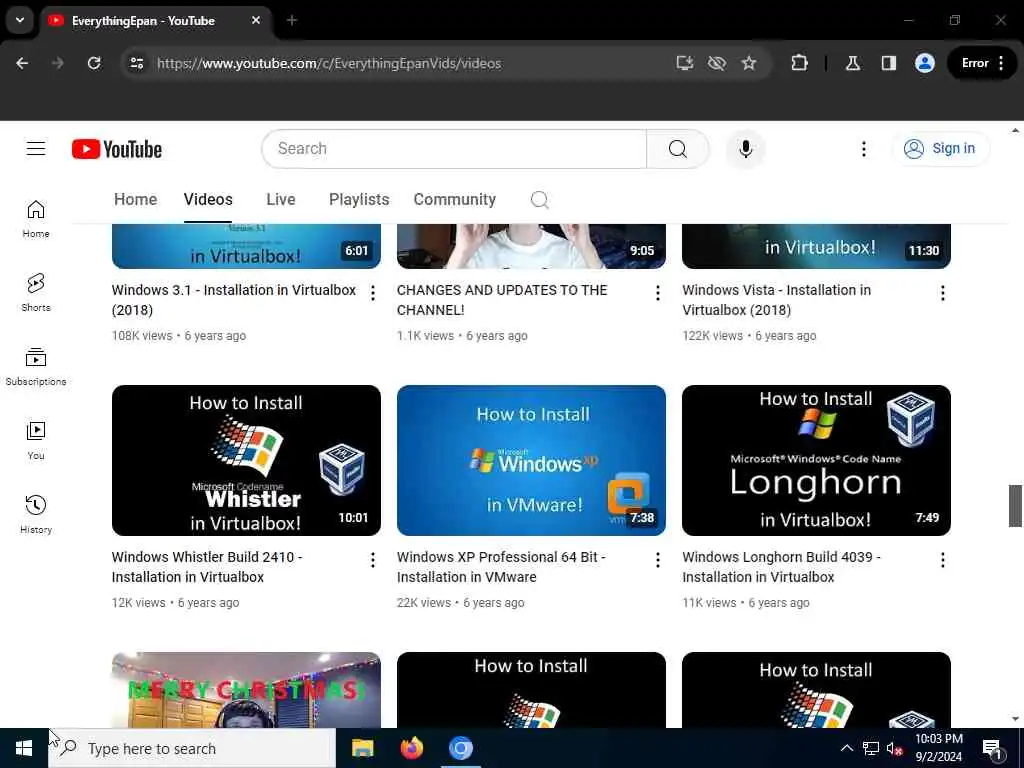
Task: Switch to the channel Home tab
Action: click(135, 199)
